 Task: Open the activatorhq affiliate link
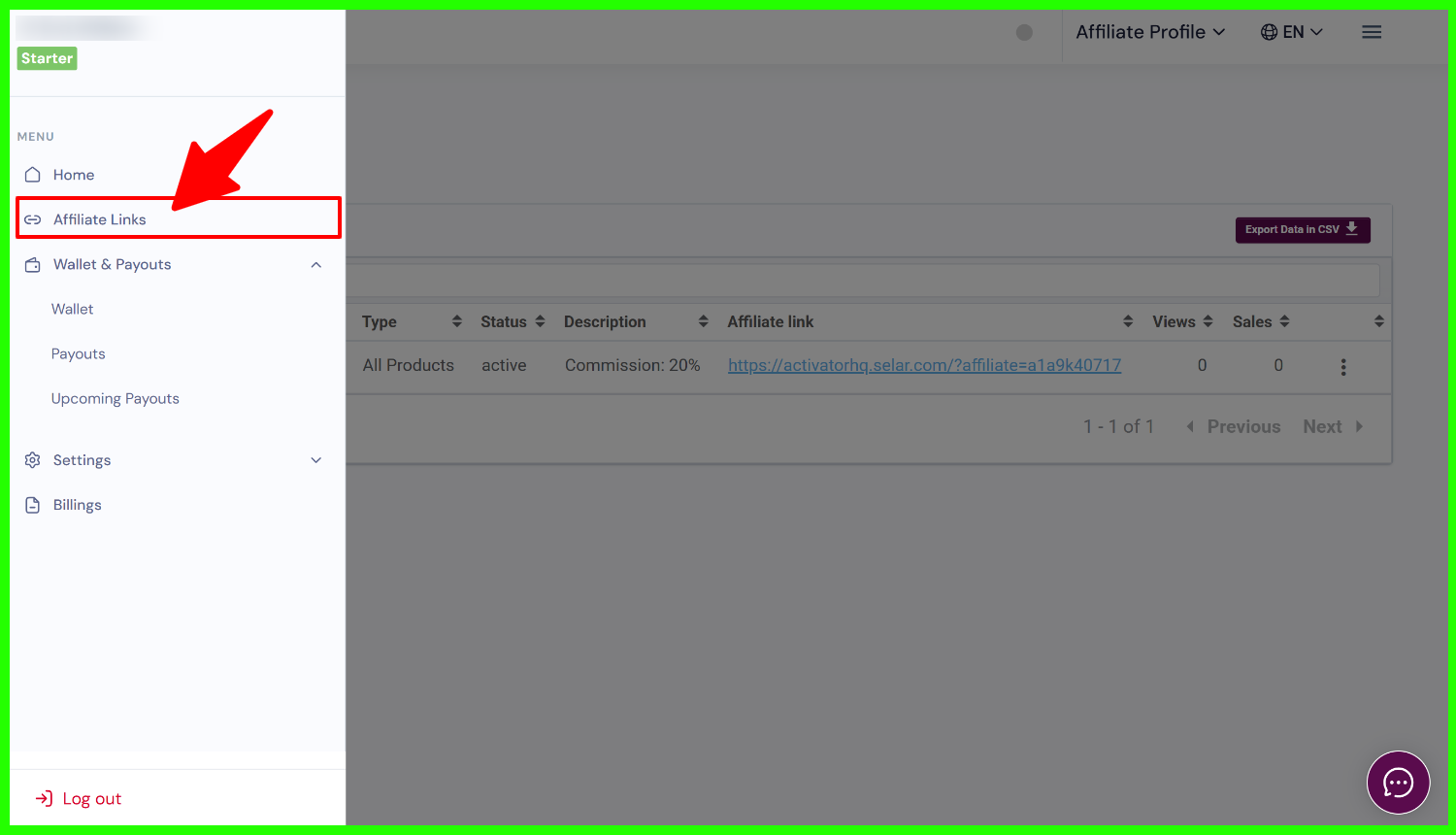click(x=924, y=365)
